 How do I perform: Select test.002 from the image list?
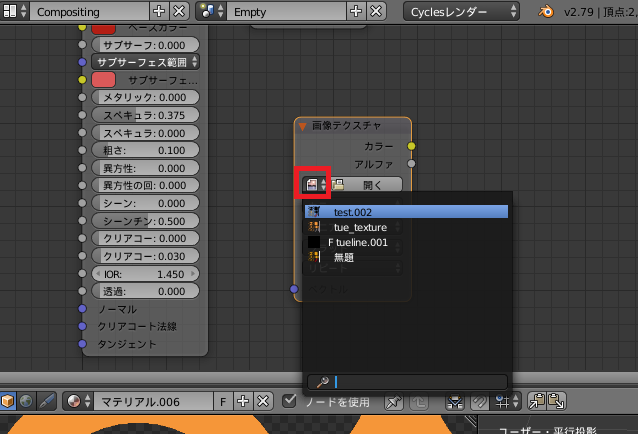tap(406, 212)
